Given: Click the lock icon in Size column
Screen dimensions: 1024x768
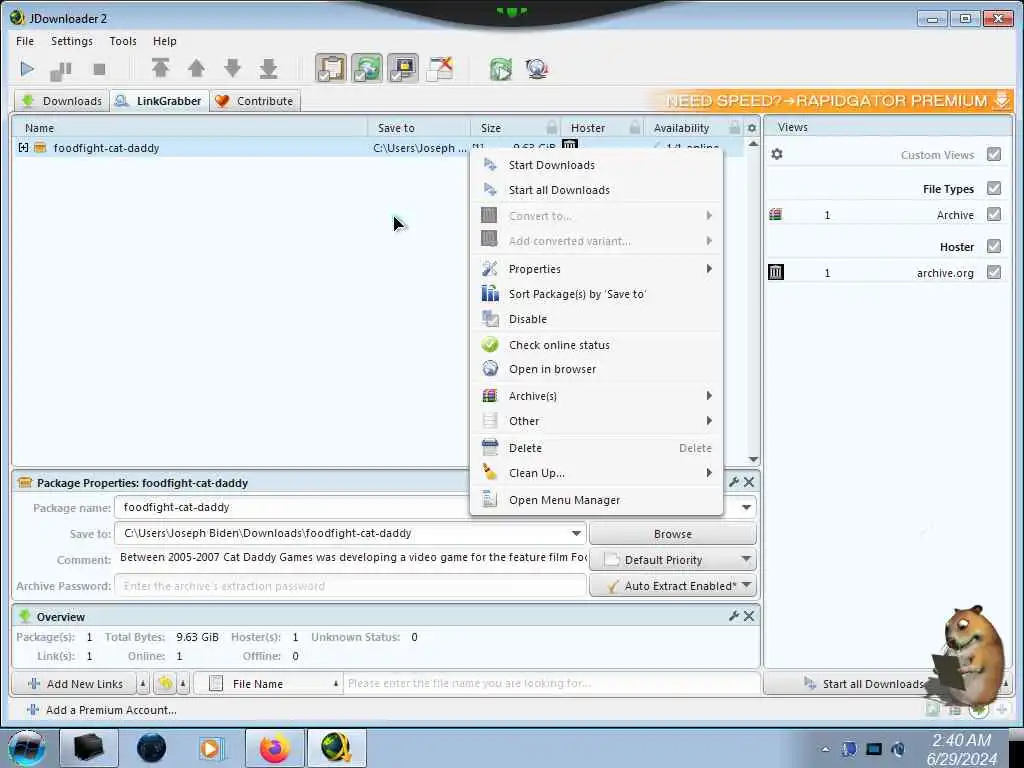Looking at the screenshot, I should pyautogui.click(x=552, y=127).
